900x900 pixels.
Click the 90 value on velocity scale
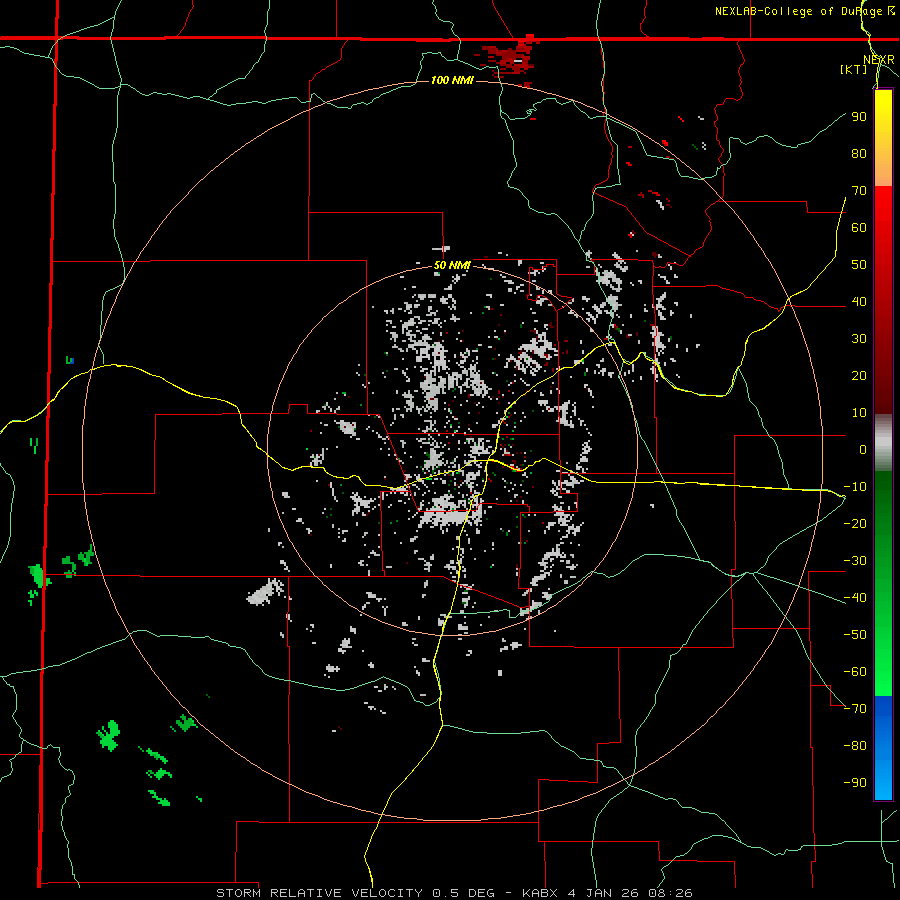[x=859, y=117]
